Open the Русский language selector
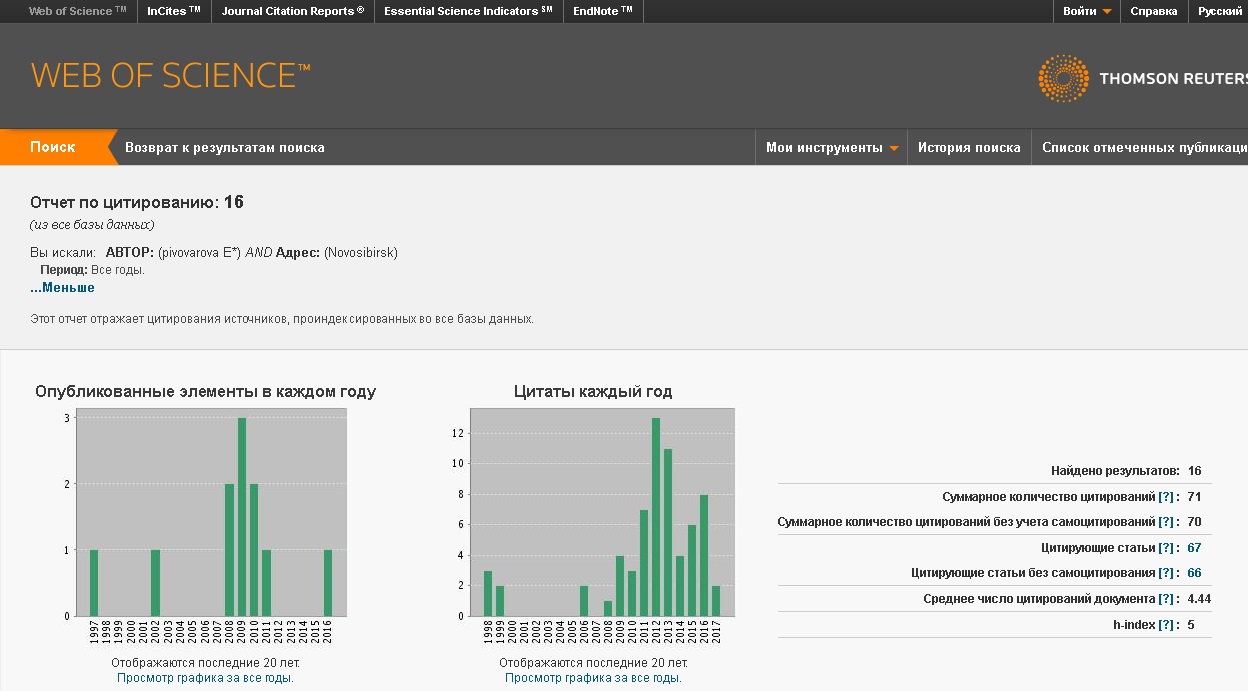 point(1220,11)
